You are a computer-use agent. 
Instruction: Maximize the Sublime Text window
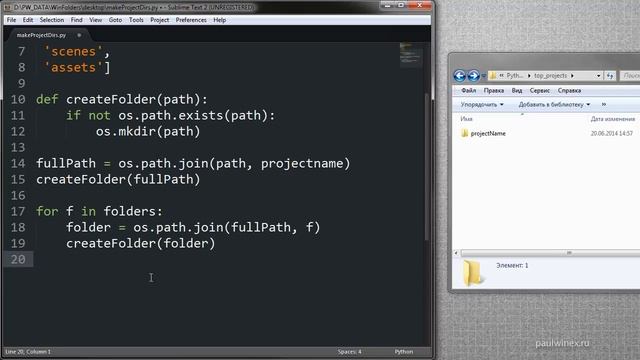401,5
